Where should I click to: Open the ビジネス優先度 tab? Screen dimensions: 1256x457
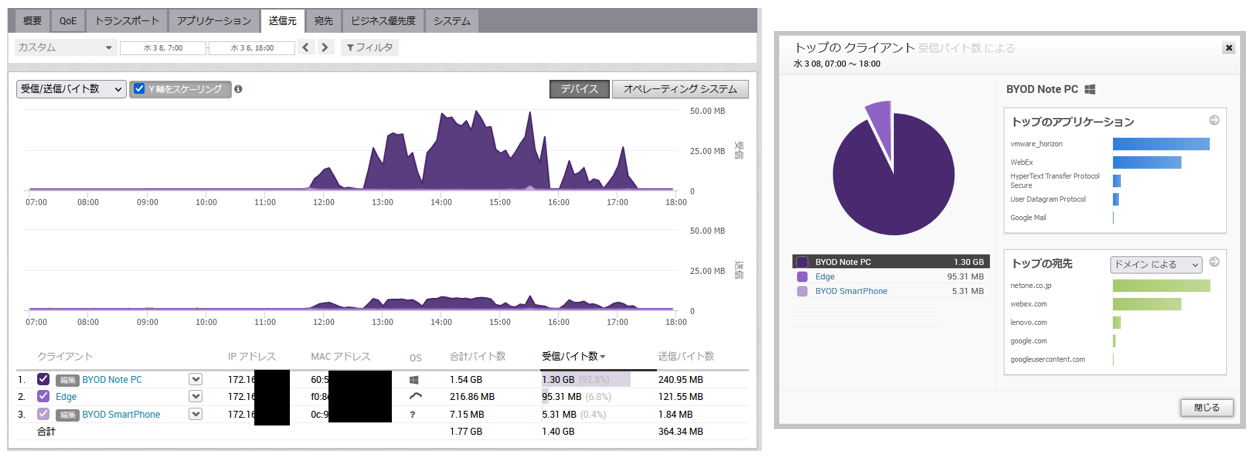pos(384,20)
